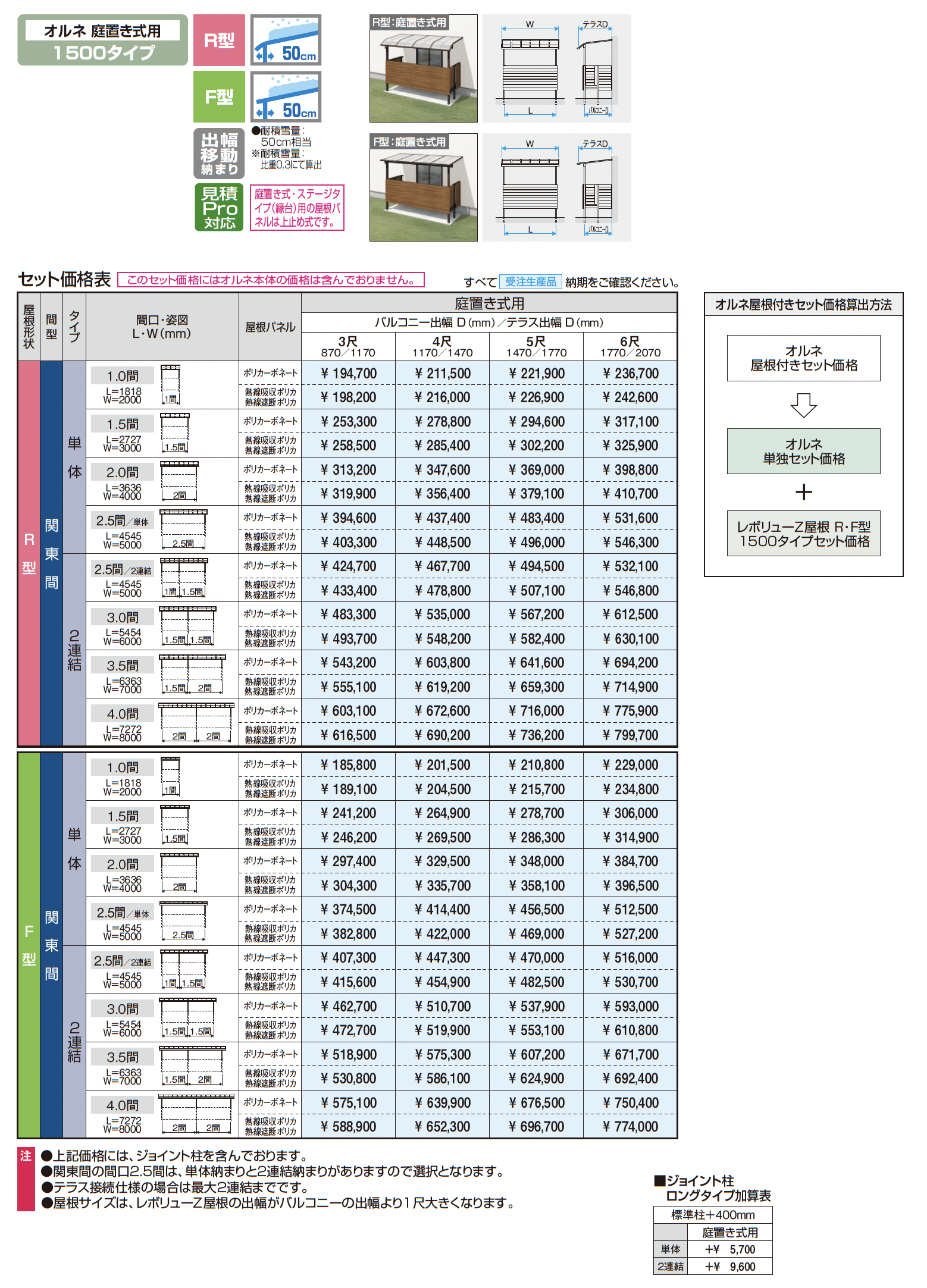Click the R型 4.0間 L=7272 size label
This screenshot has width=927, height=1288.
pyautogui.click(x=123, y=723)
